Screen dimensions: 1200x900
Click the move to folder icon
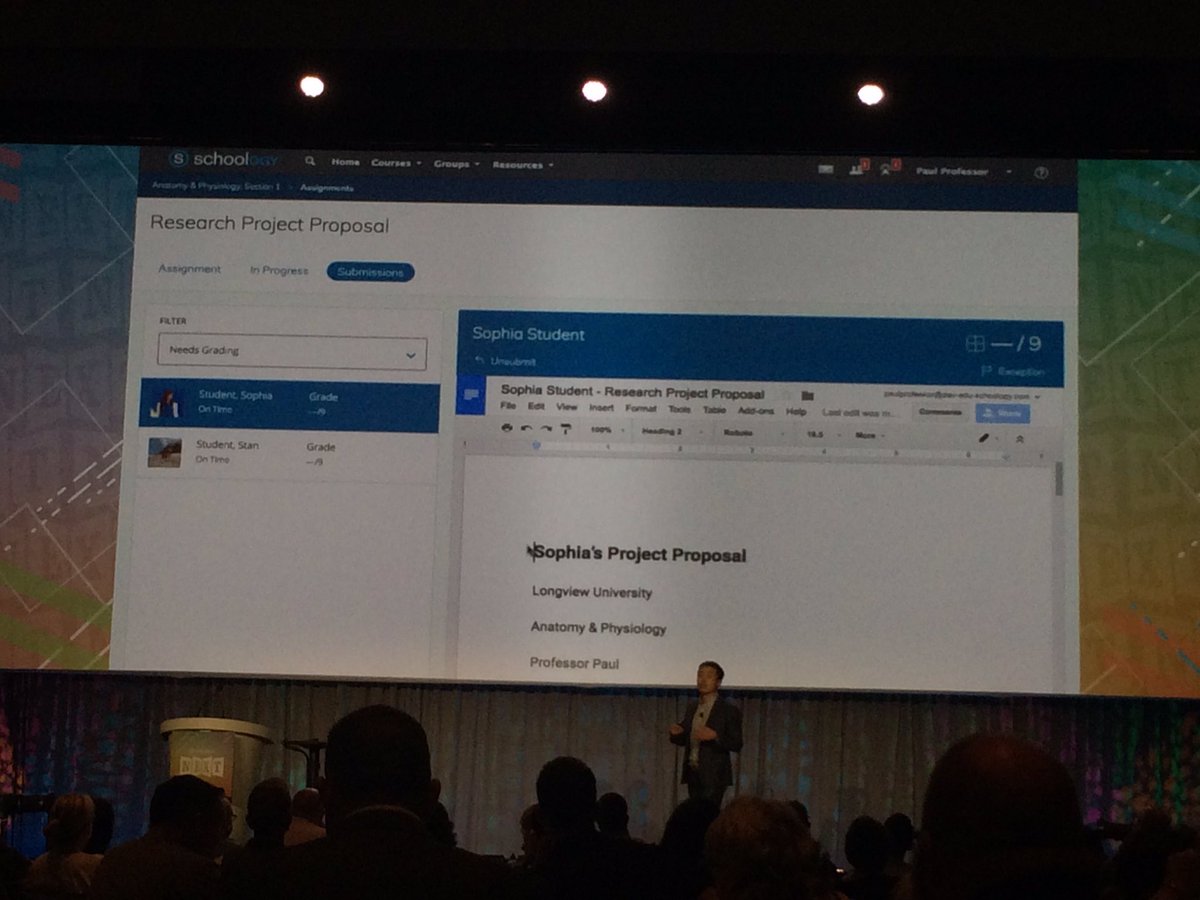807,395
